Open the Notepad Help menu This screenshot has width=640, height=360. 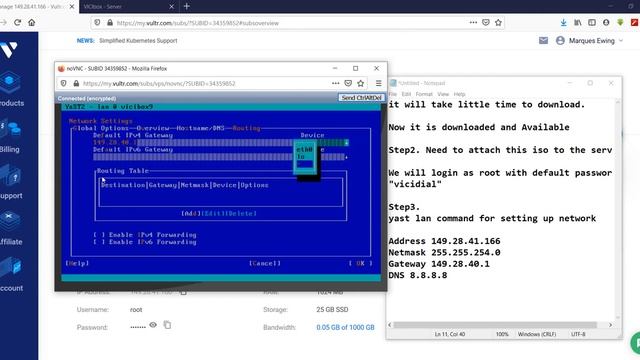459,94
